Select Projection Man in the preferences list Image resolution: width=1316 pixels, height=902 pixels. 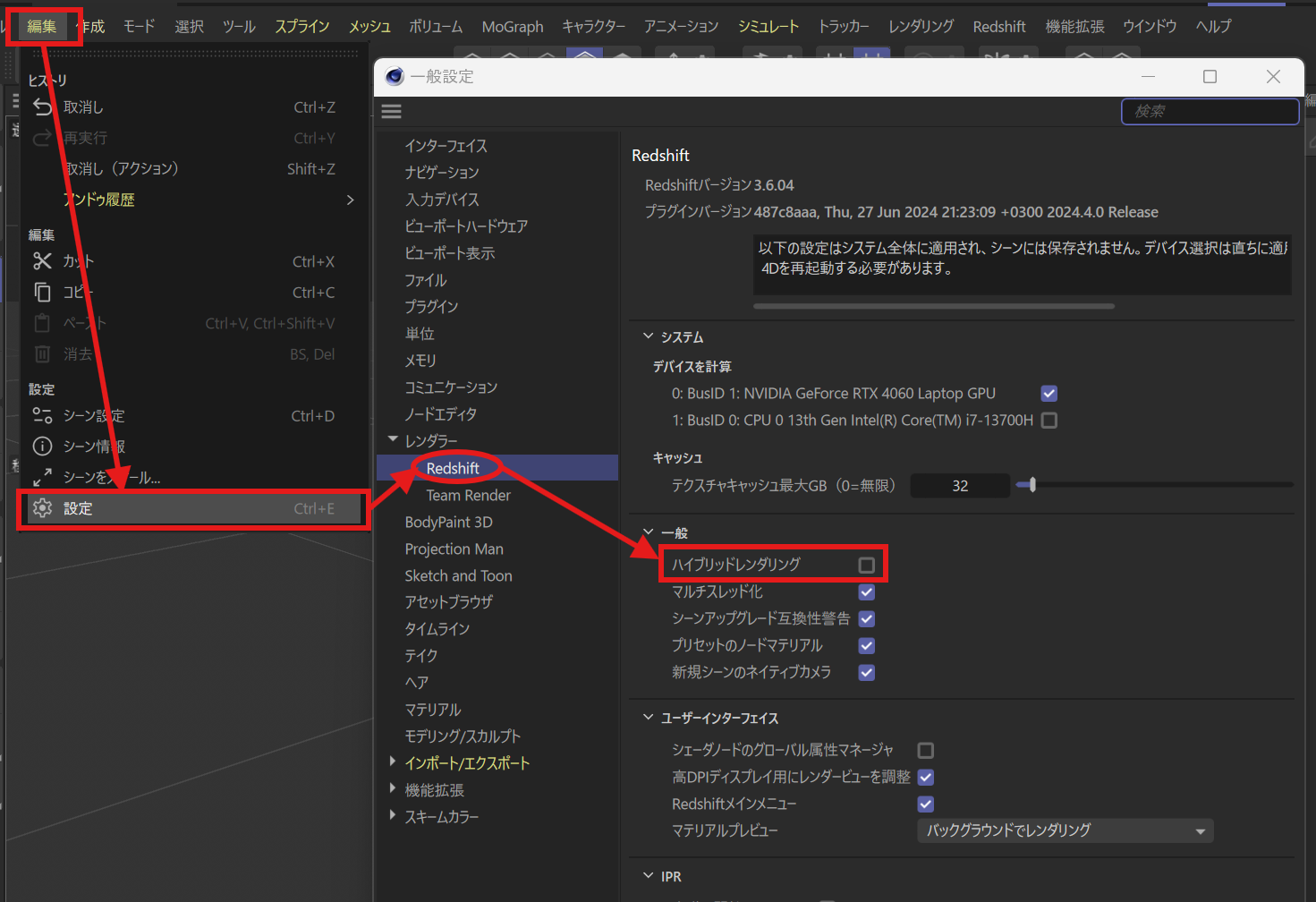[x=454, y=549]
